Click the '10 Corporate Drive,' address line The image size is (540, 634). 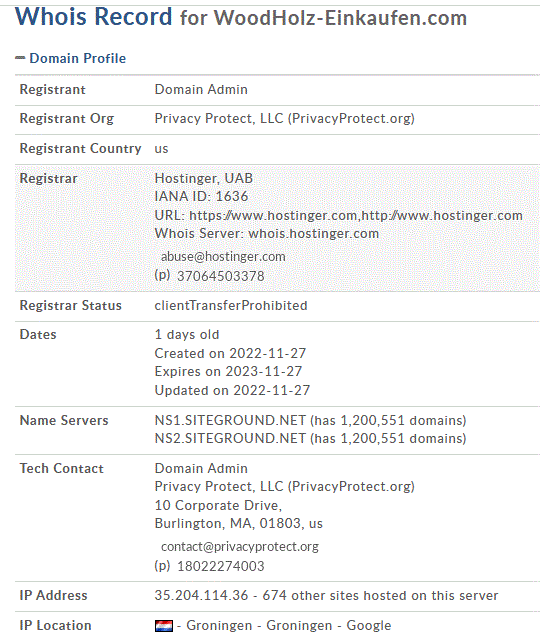[x=218, y=505]
